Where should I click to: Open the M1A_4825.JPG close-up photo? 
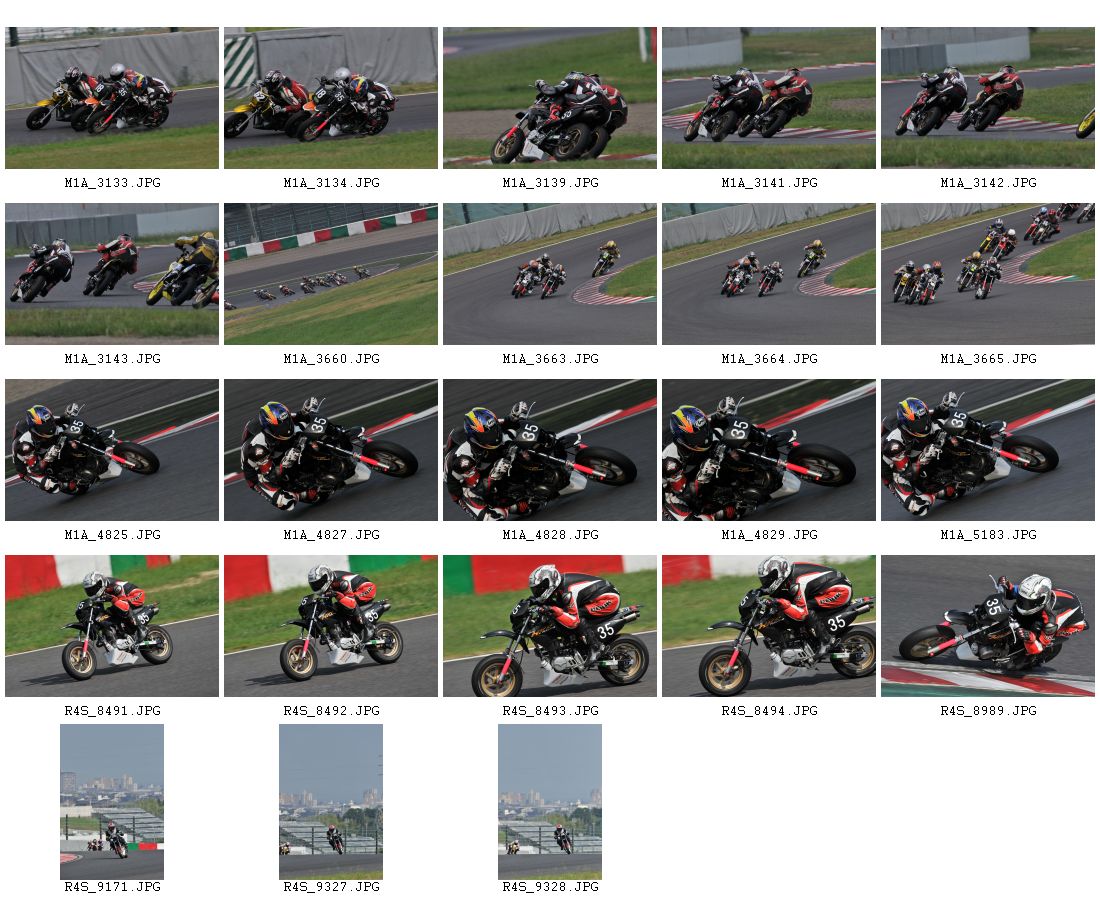click(112, 450)
